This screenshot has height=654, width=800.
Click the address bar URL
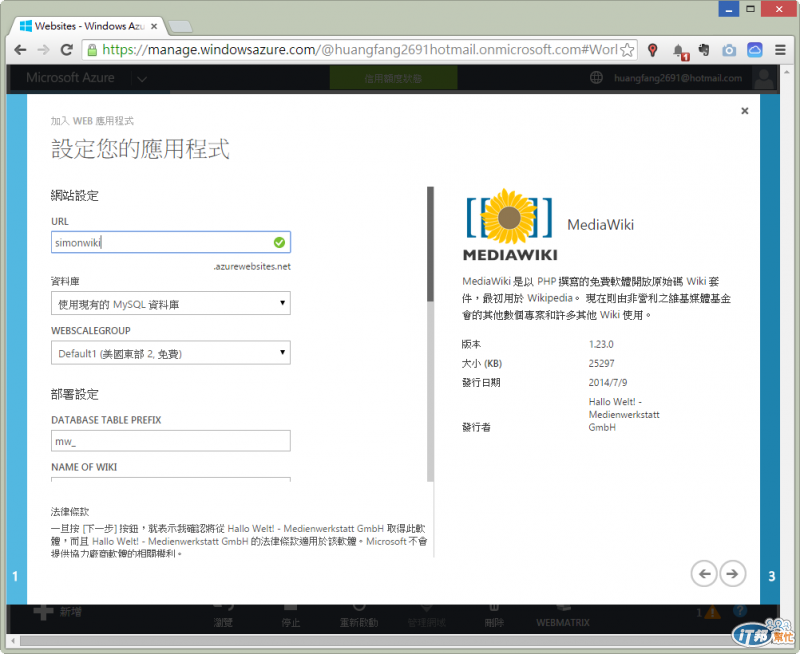pyautogui.click(x=359, y=50)
